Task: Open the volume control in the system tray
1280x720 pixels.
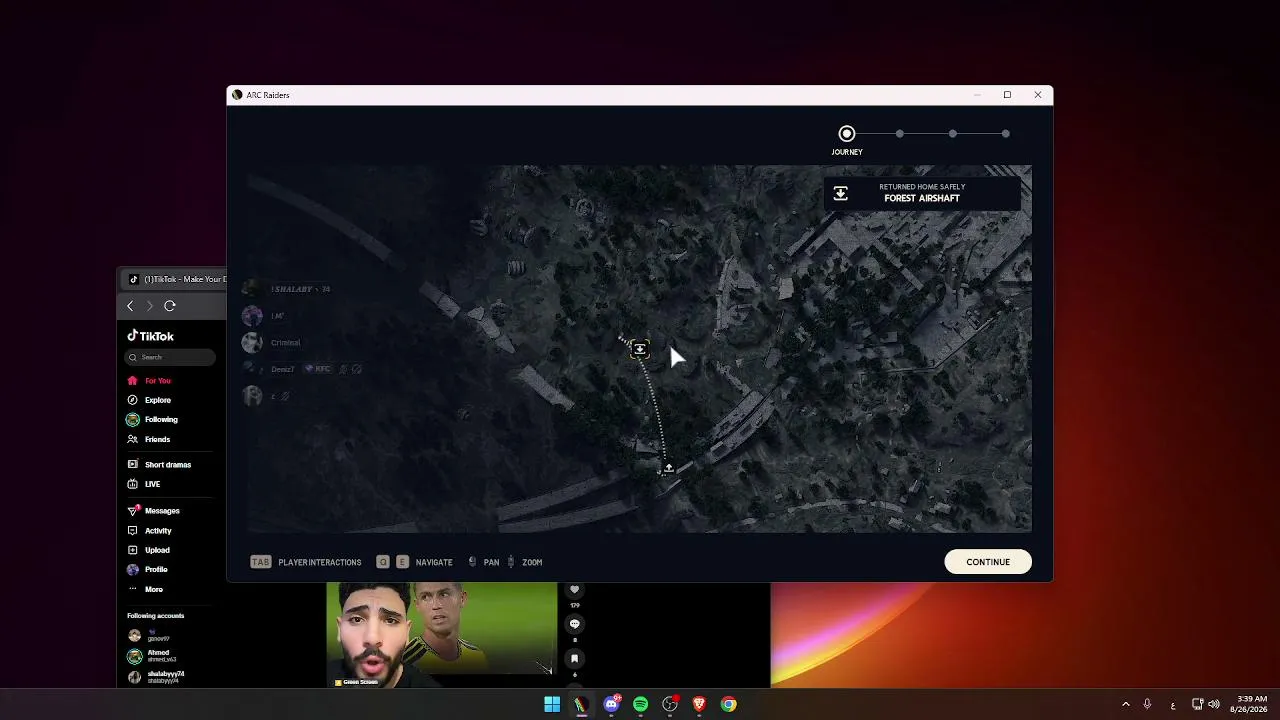Action: 1214,704
